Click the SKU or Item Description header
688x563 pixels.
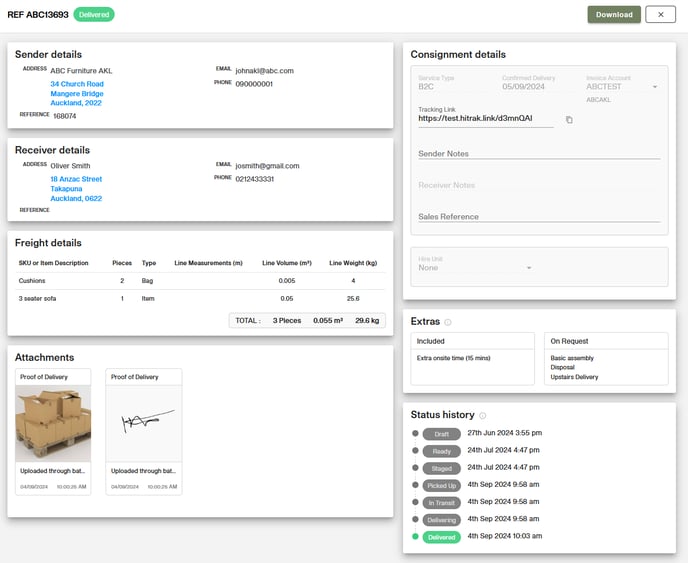tap(54, 263)
